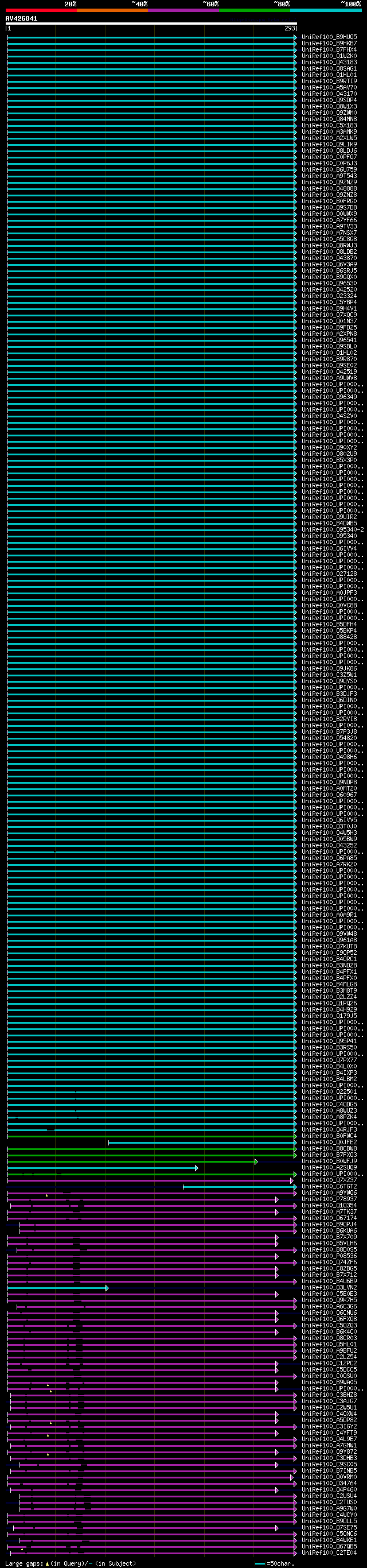Click short cyan alignment bar for UniRef100_Q0JFE2

coord(202,1143)
